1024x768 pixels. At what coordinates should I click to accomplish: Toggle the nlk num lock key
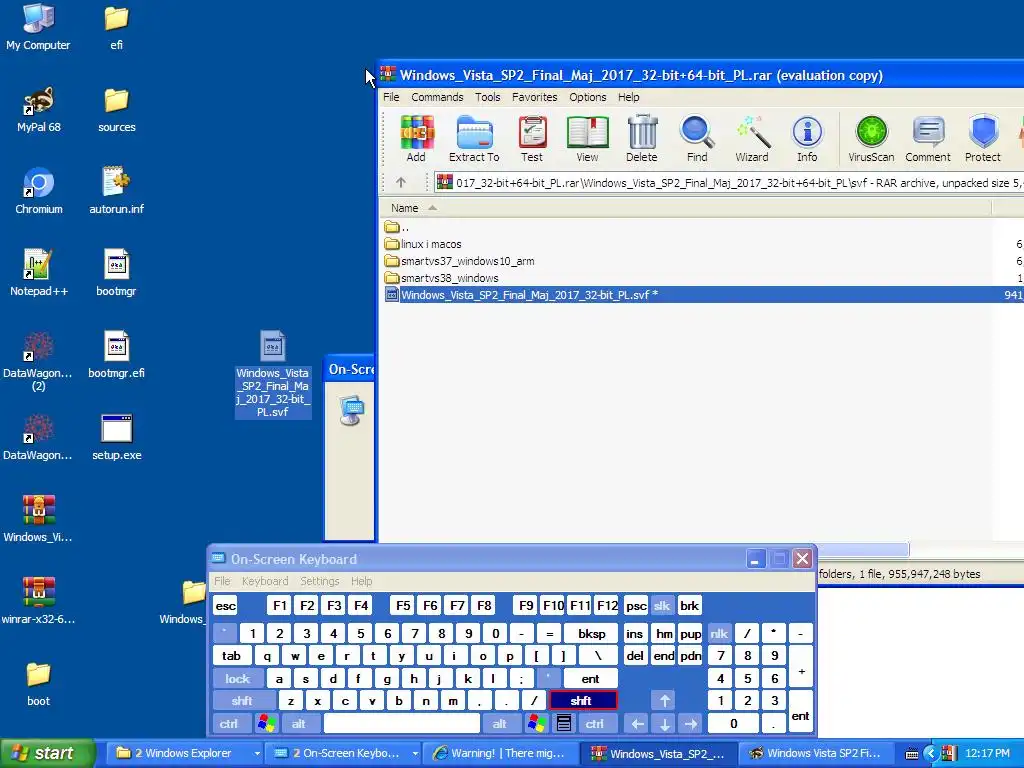click(x=719, y=633)
